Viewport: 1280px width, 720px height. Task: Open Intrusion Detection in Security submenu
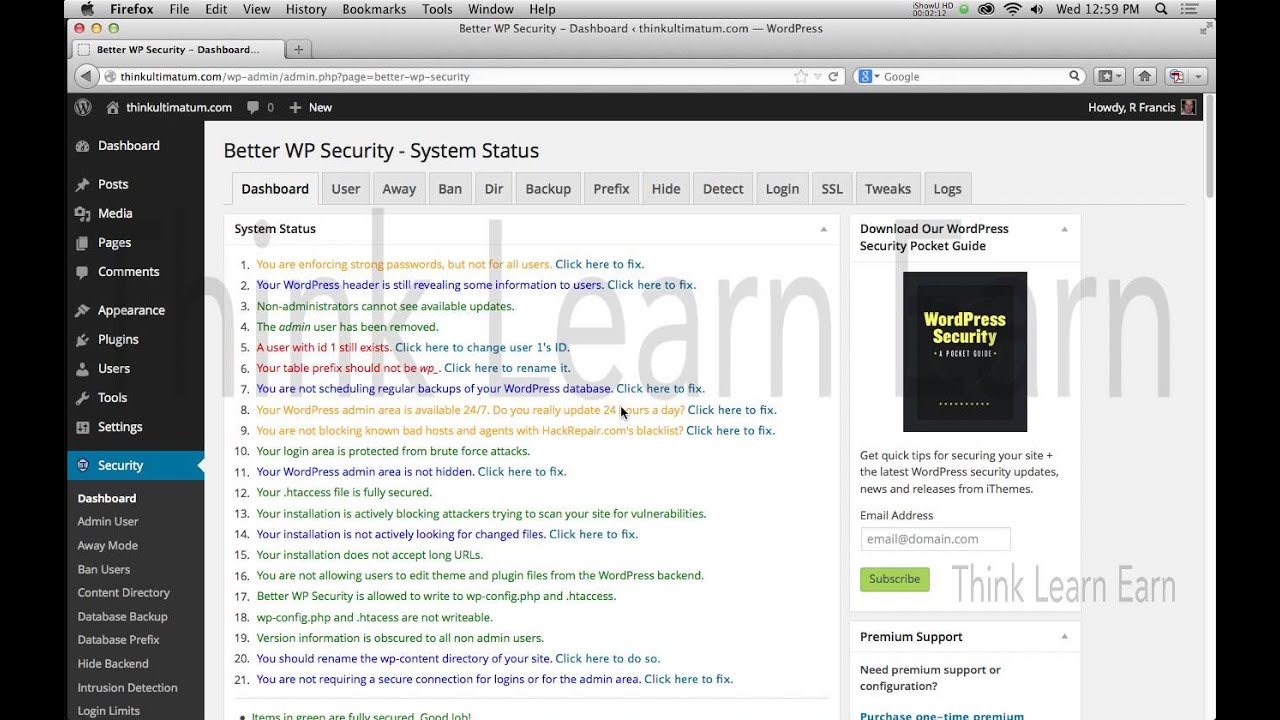(127, 688)
